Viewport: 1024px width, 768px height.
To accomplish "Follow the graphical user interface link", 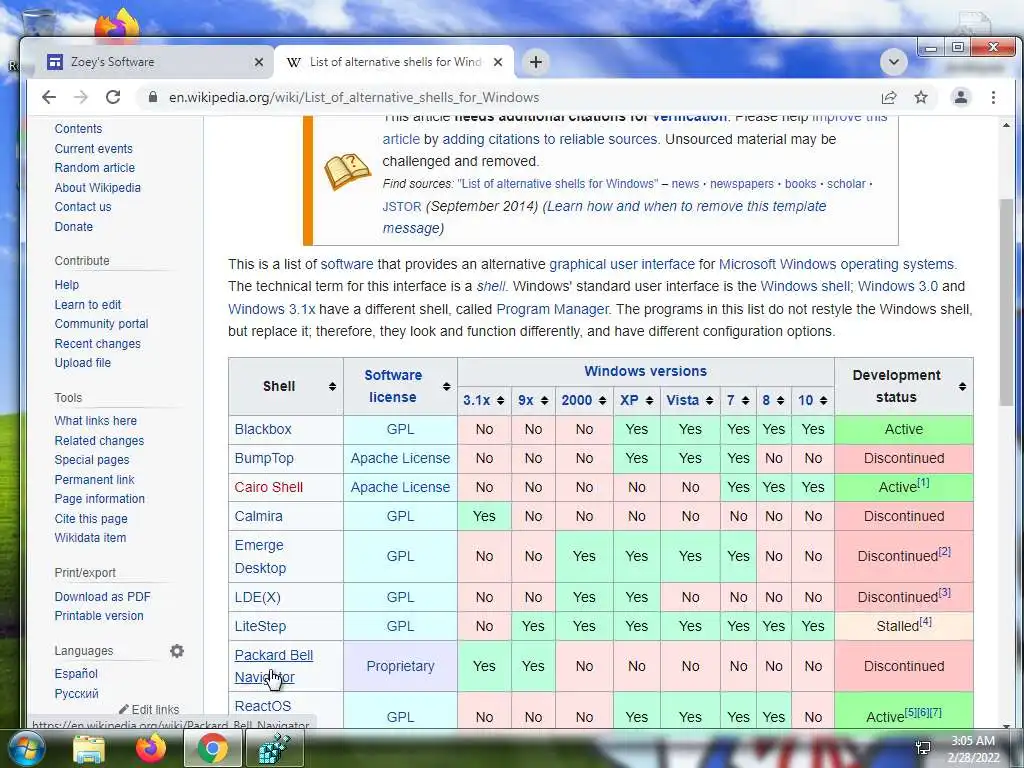I will pos(622,264).
